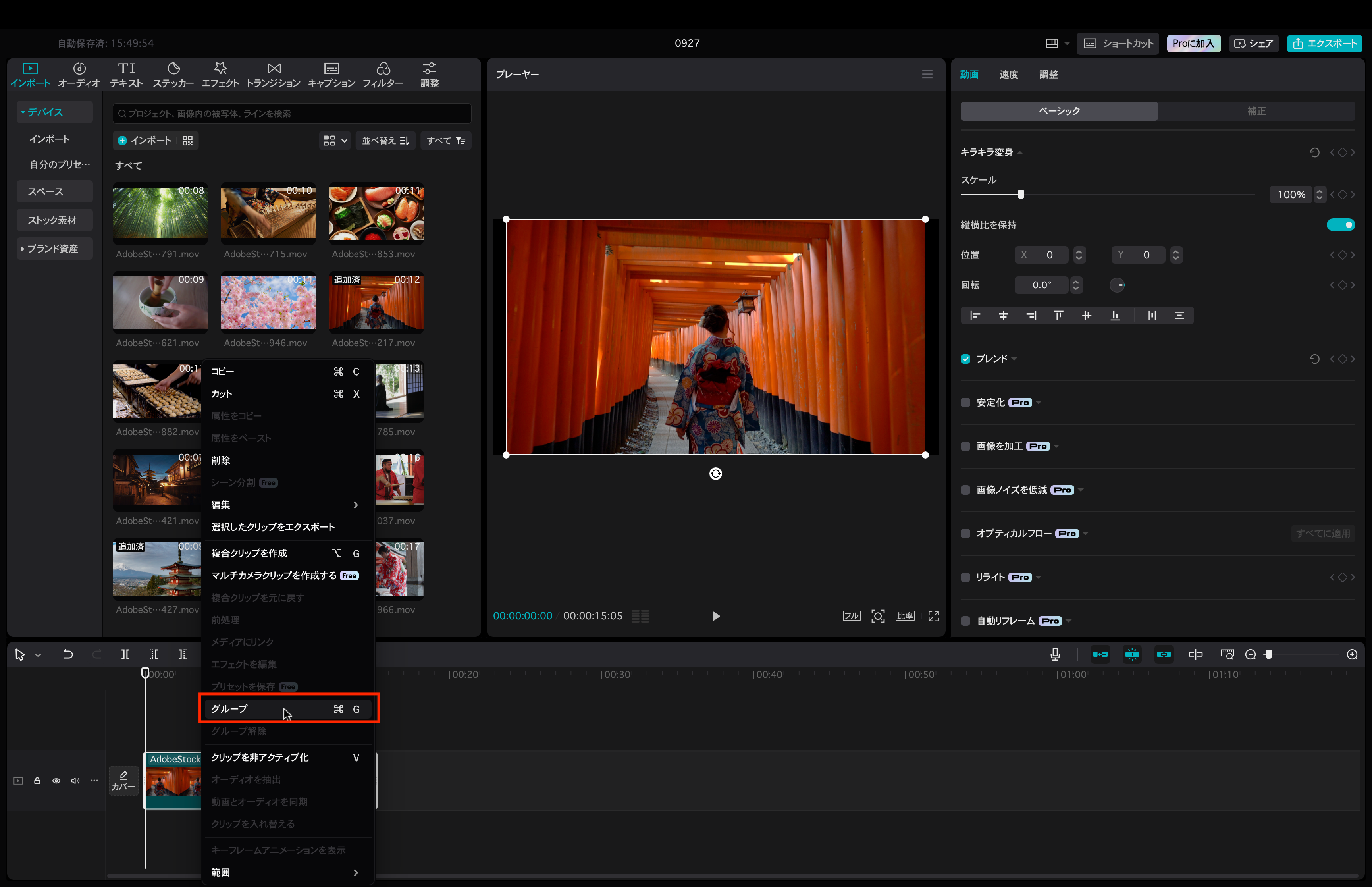The width and height of the screenshot is (1372, 887).
Task: Choose グループ from the context menu
Action: click(288, 709)
